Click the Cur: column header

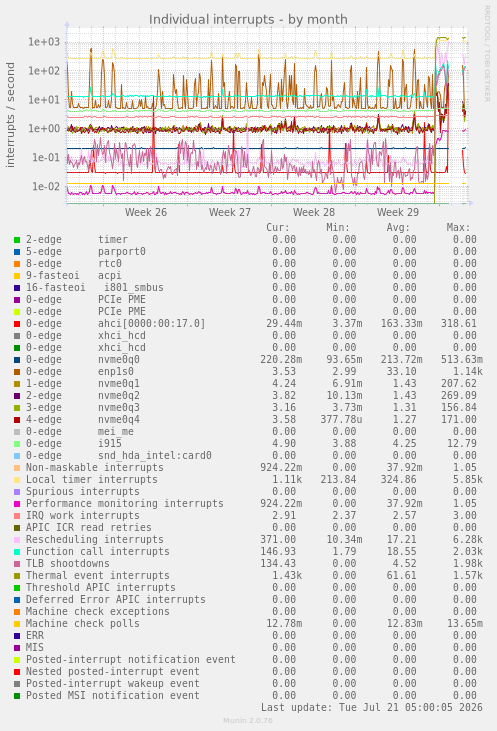[278, 228]
